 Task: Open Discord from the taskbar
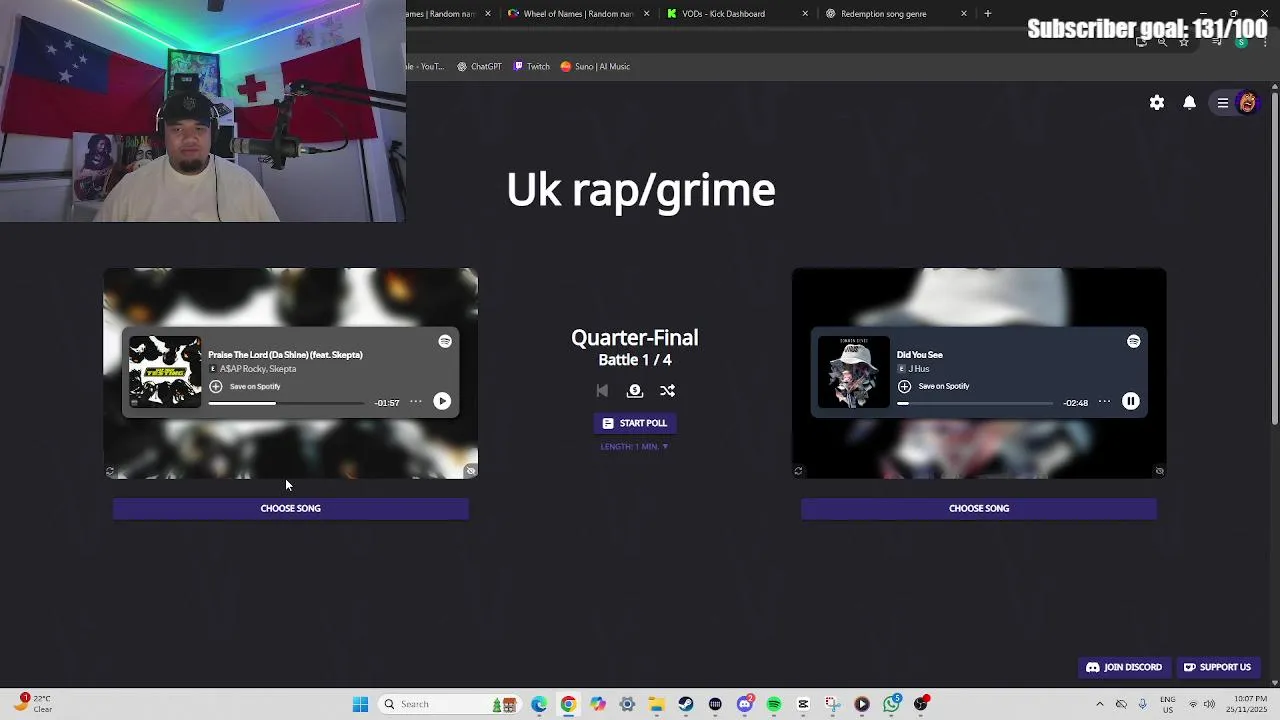coord(745,704)
